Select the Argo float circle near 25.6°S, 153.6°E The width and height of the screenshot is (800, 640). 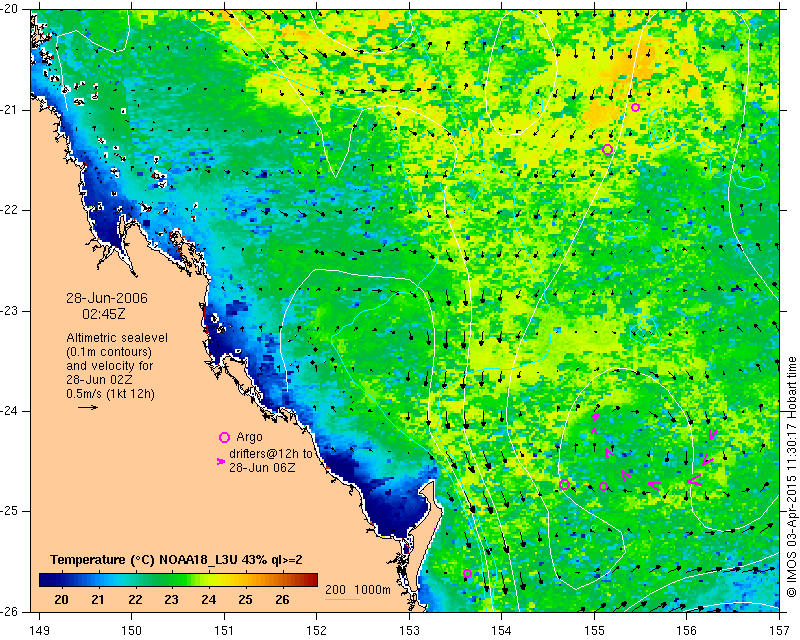(467, 573)
